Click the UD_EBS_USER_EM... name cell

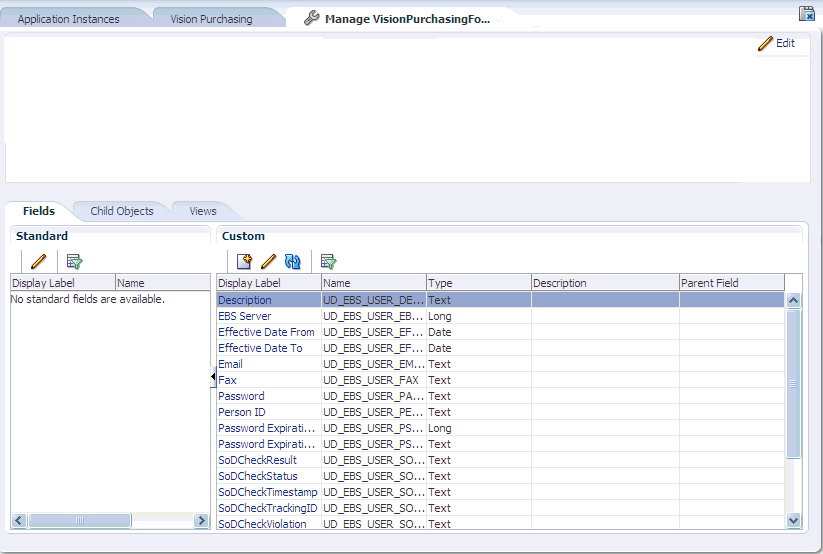374,364
